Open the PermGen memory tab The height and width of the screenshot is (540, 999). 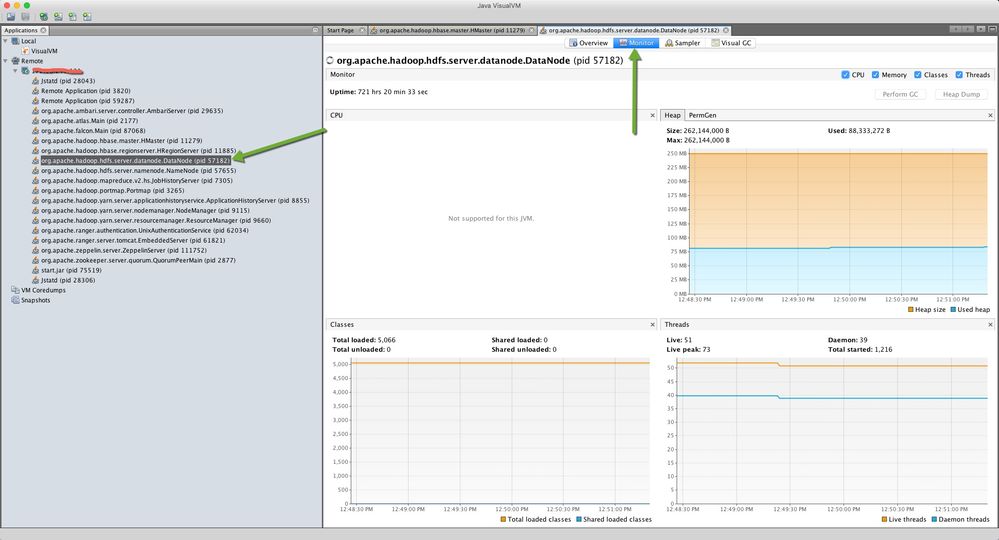coord(702,116)
